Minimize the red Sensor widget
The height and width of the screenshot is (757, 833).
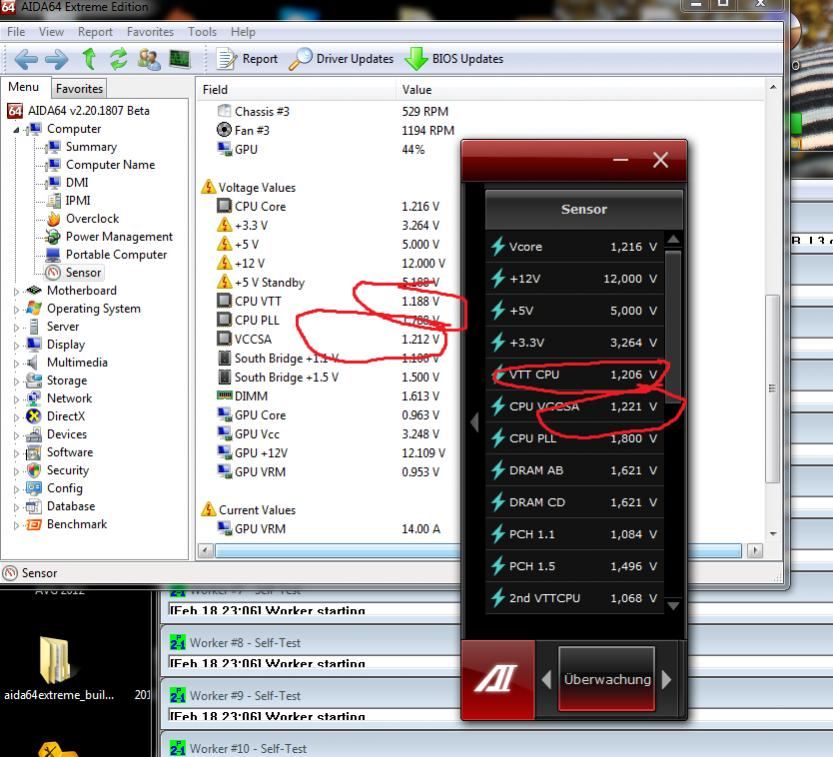(x=620, y=159)
